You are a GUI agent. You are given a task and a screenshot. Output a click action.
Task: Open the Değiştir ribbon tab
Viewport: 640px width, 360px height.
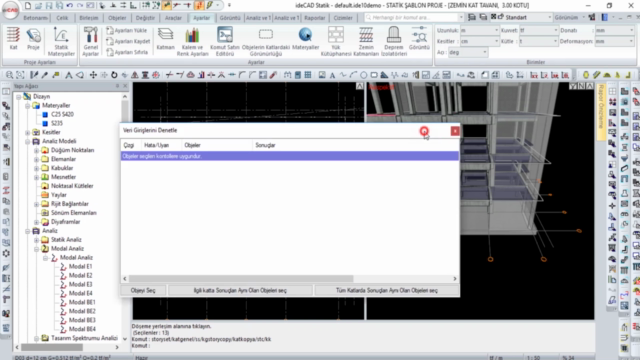click(145, 18)
